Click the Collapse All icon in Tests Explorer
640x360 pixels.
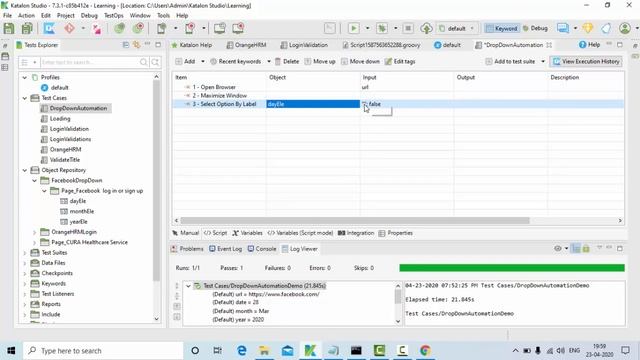[126, 45]
